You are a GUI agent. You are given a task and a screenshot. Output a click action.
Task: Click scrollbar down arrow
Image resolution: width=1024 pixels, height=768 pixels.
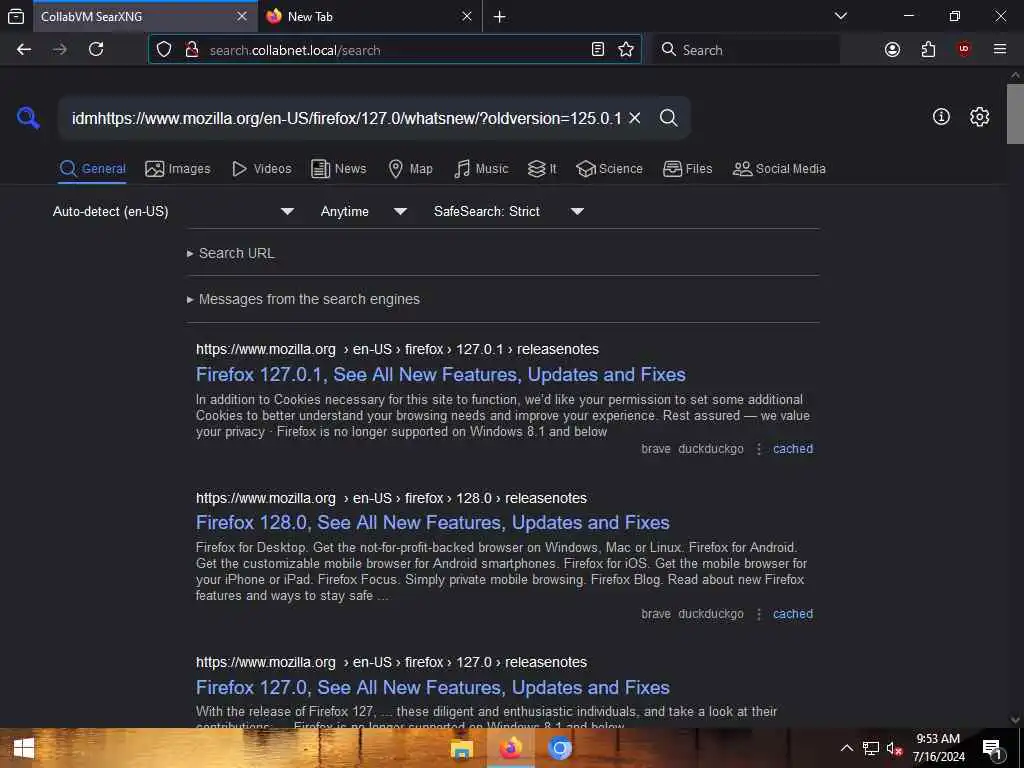(1015, 720)
